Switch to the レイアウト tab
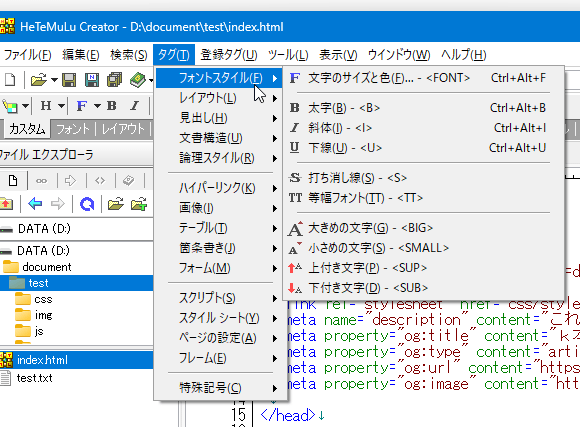 click(x=123, y=129)
